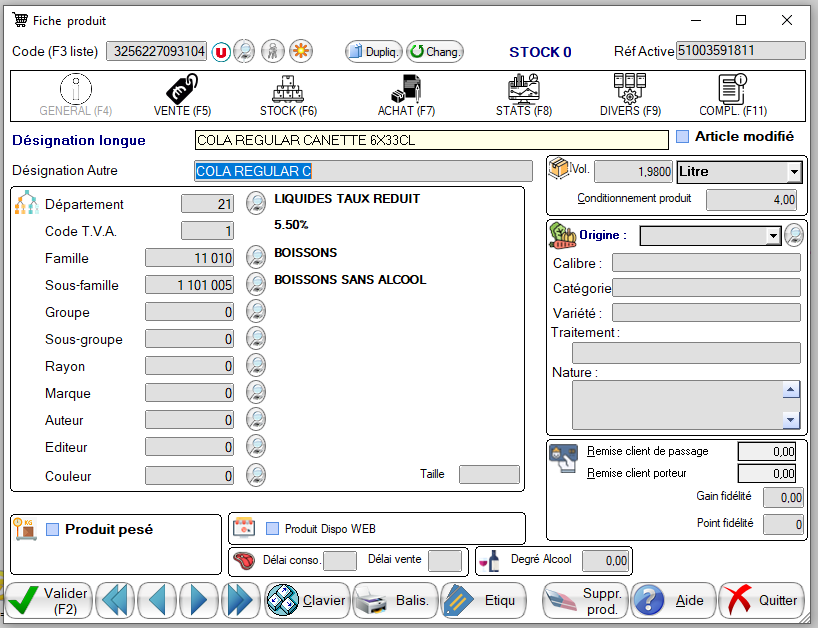Screen dimensions: 818x628
Task: Check the Produit Dispo WEB box
Action: coord(272,529)
